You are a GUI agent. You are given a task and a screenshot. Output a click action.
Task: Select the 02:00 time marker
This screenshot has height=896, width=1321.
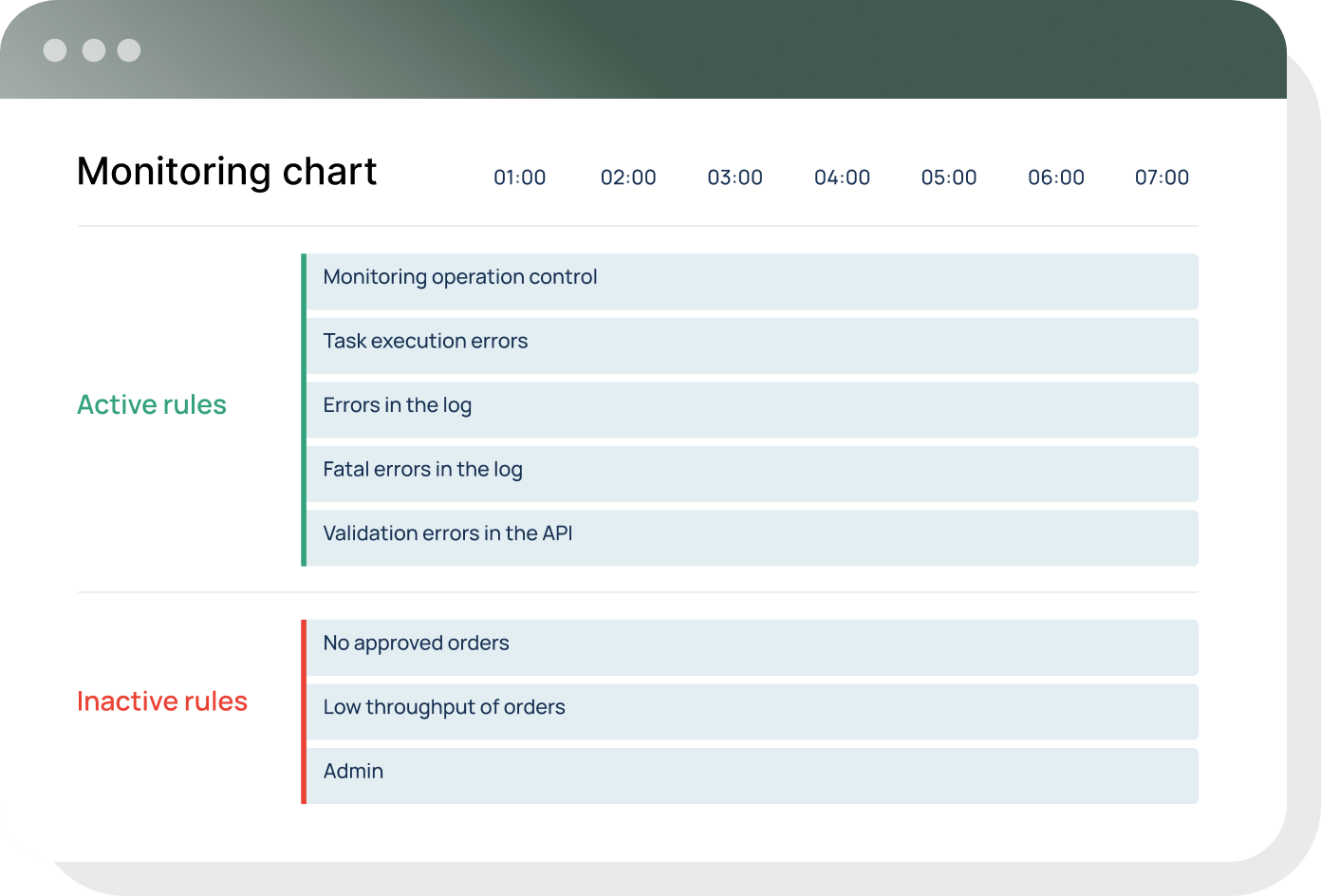click(x=628, y=177)
